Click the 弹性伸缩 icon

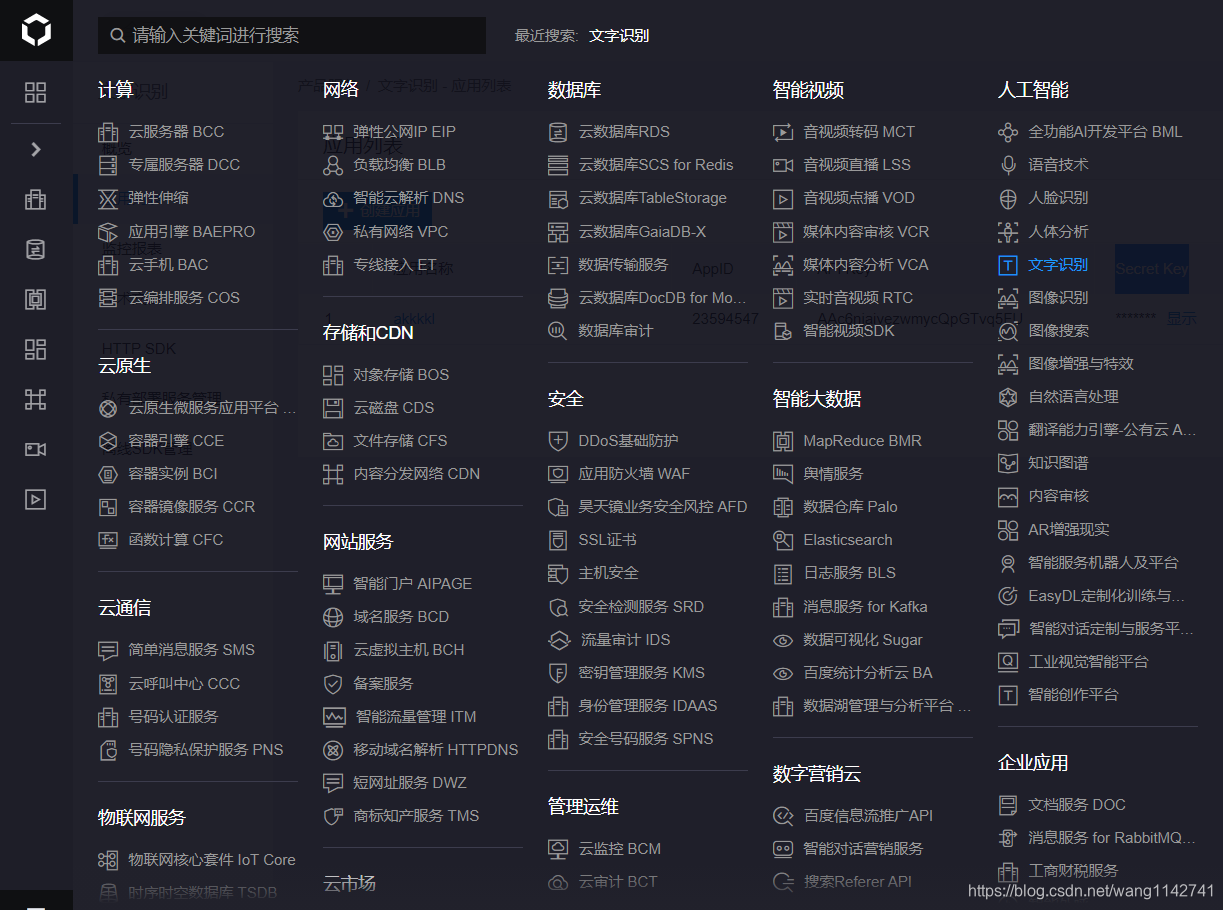click(109, 198)
